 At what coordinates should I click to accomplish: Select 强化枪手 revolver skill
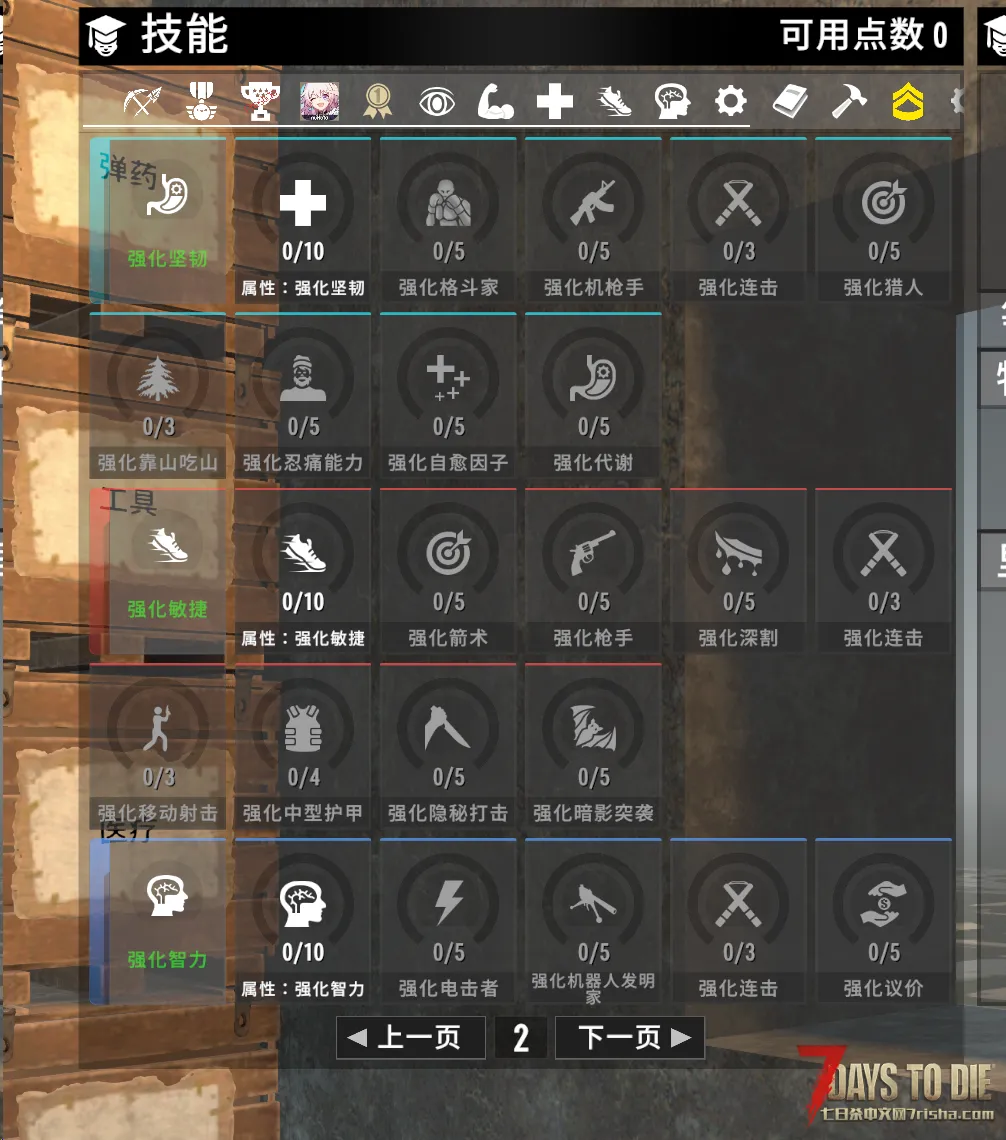(594, 571)
